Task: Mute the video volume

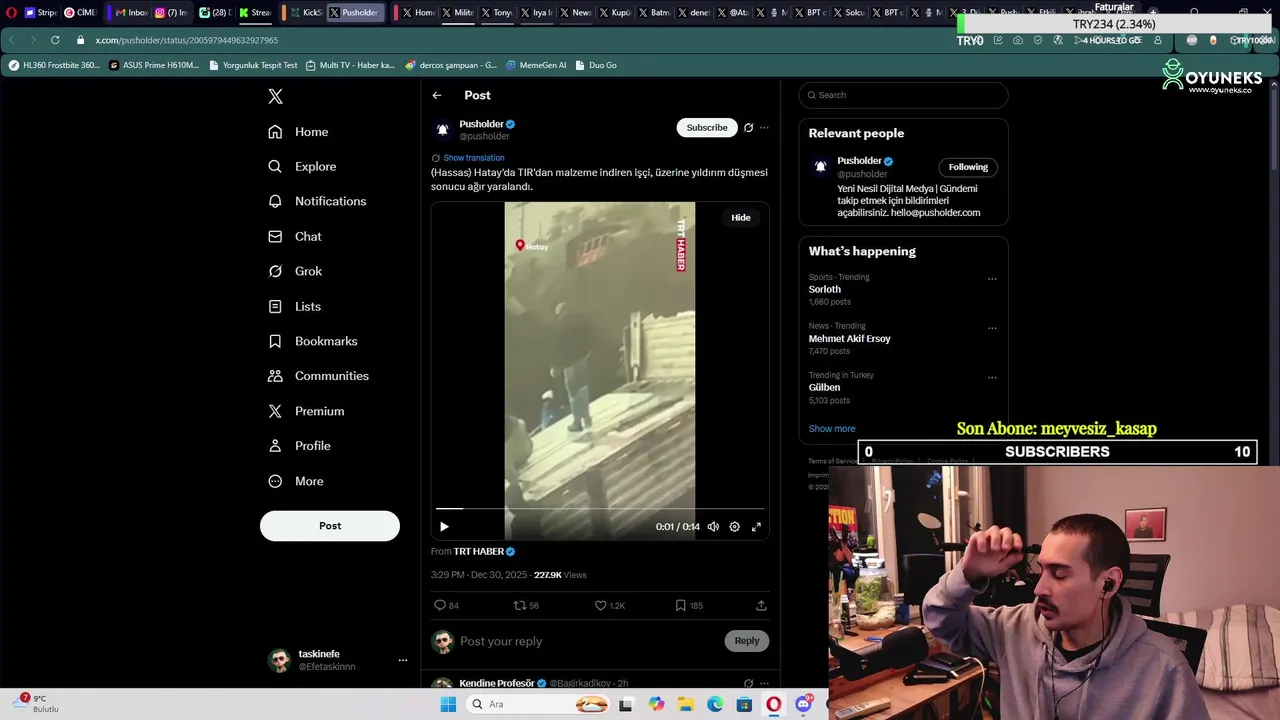Action: pyautogui.click(x=713, y=526)
